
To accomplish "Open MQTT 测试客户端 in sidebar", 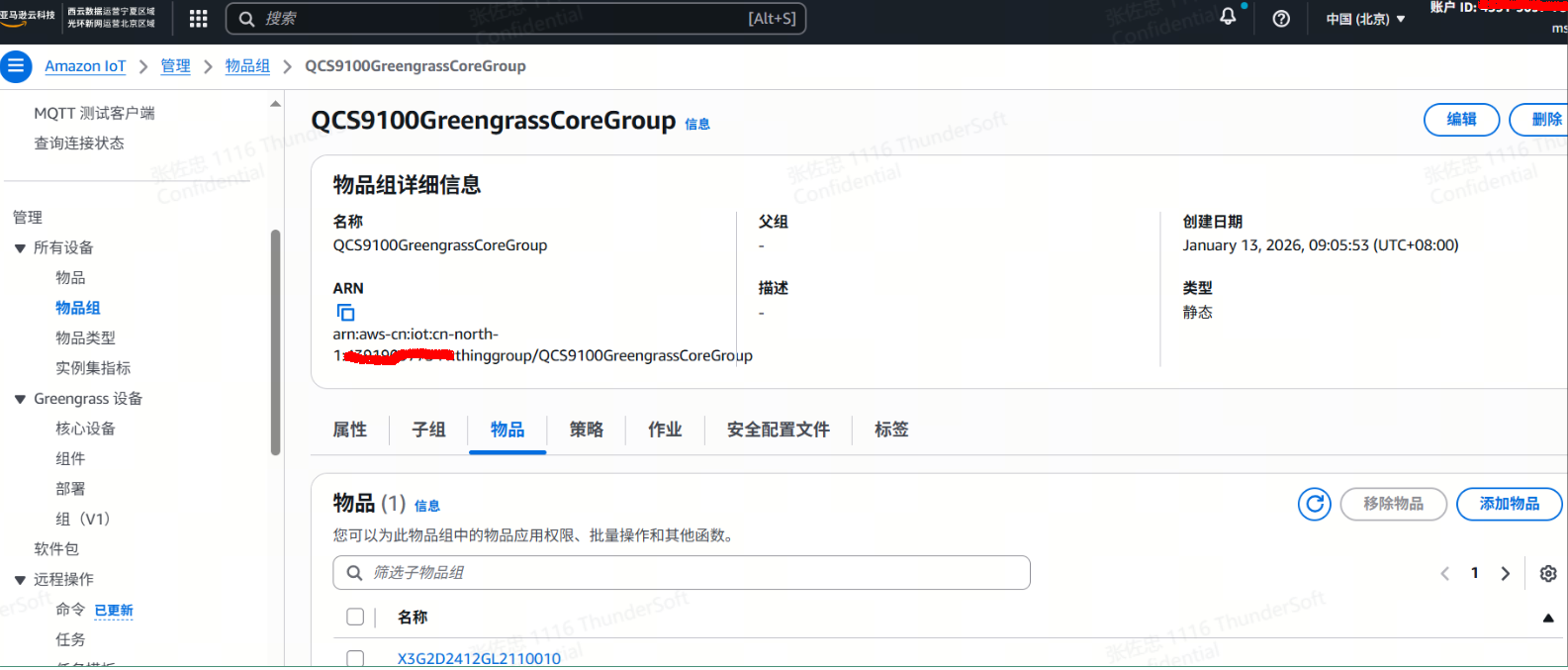I will (94, 114).
